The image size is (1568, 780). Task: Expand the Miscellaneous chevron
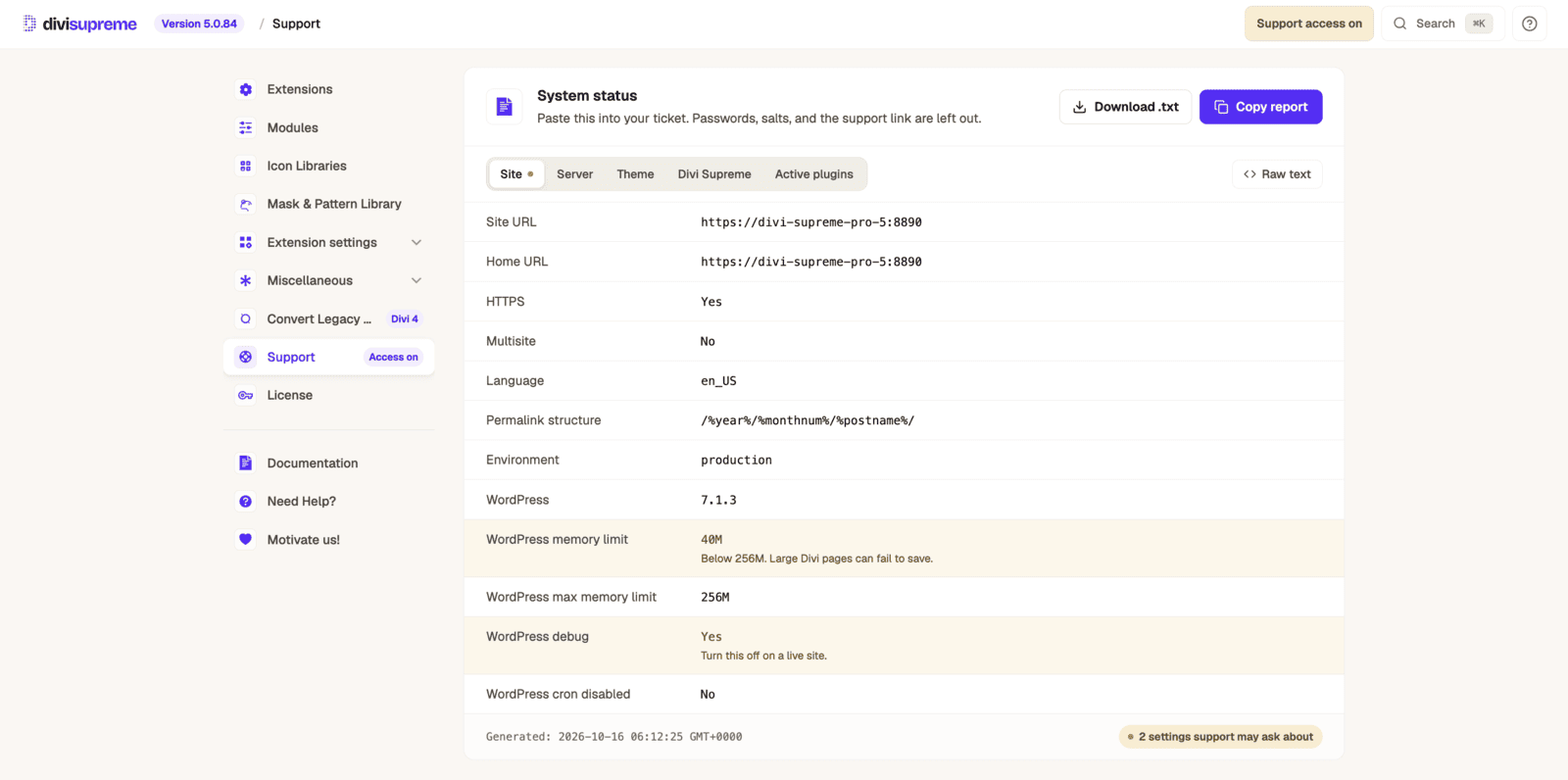tap(416, 280)
